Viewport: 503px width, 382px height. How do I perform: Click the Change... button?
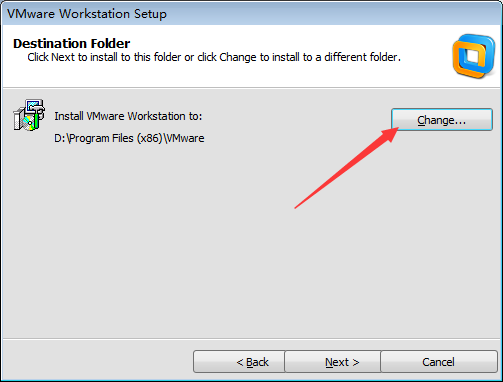442,119
